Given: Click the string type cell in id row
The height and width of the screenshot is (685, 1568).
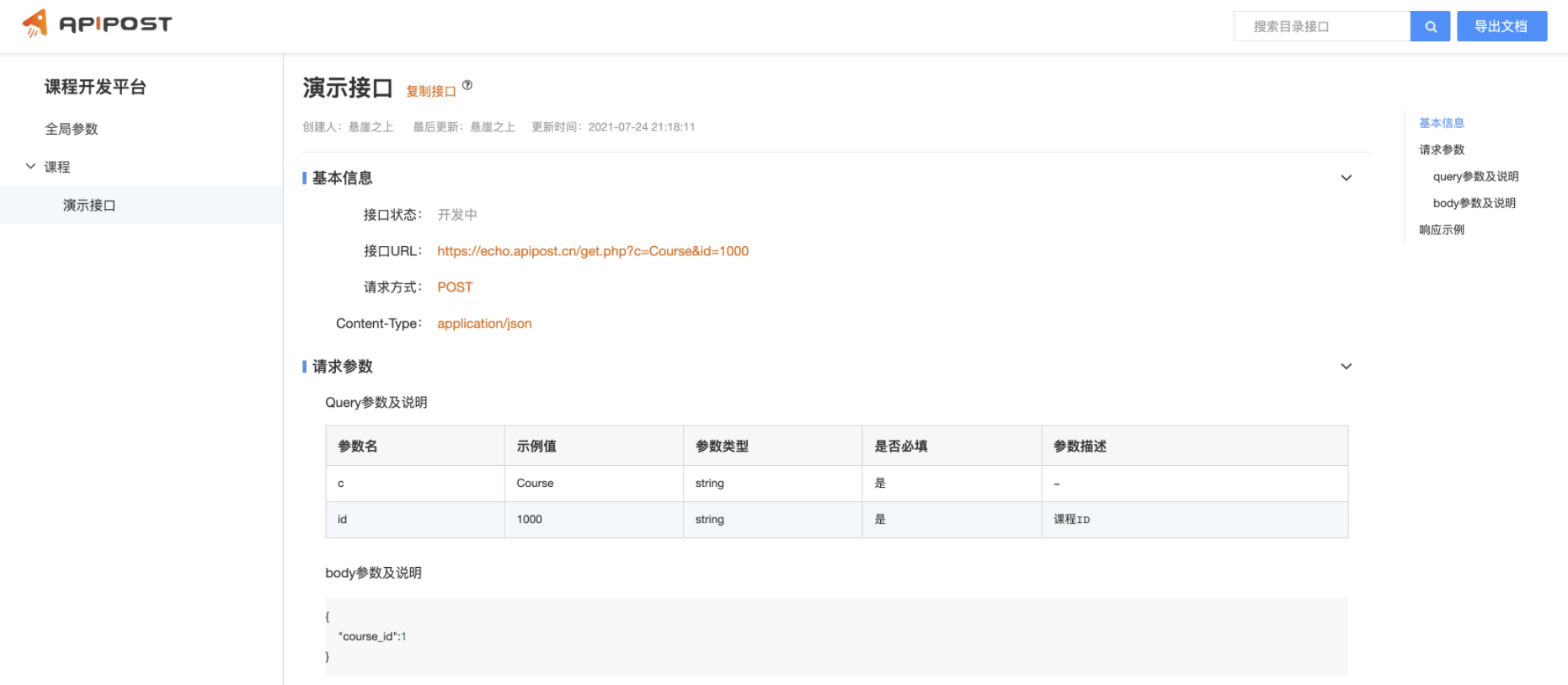Looking at the screenshot, I should [x=772, y=520].
